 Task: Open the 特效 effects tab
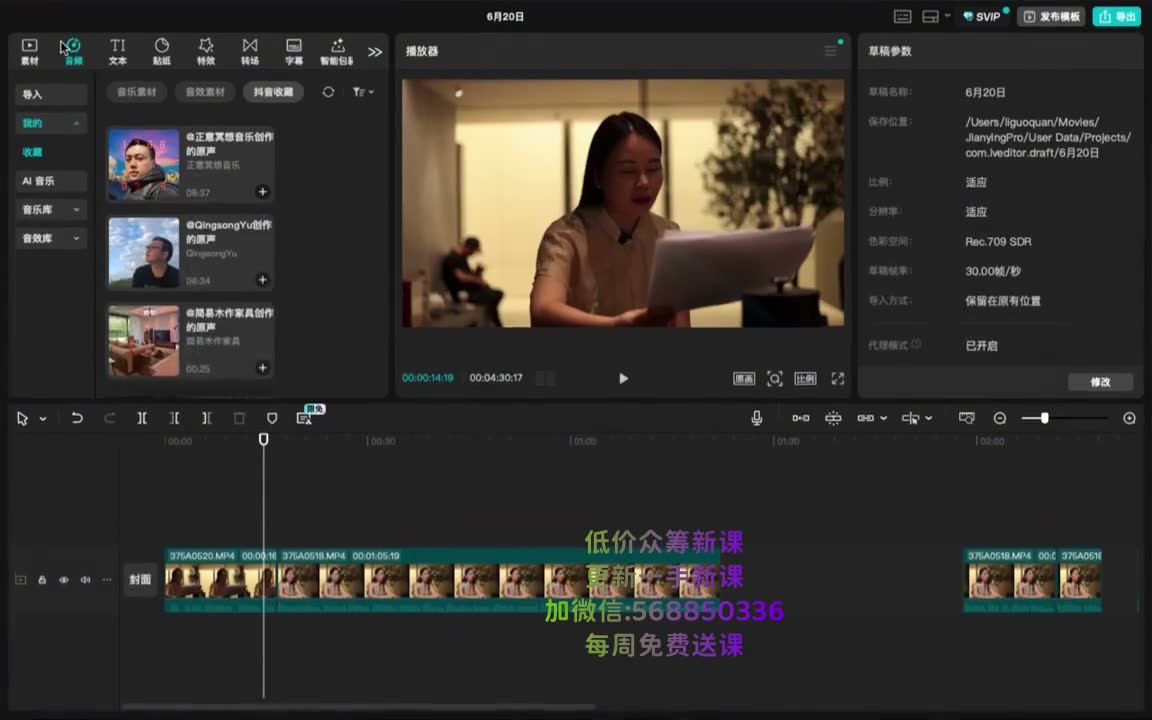[206, 51]
